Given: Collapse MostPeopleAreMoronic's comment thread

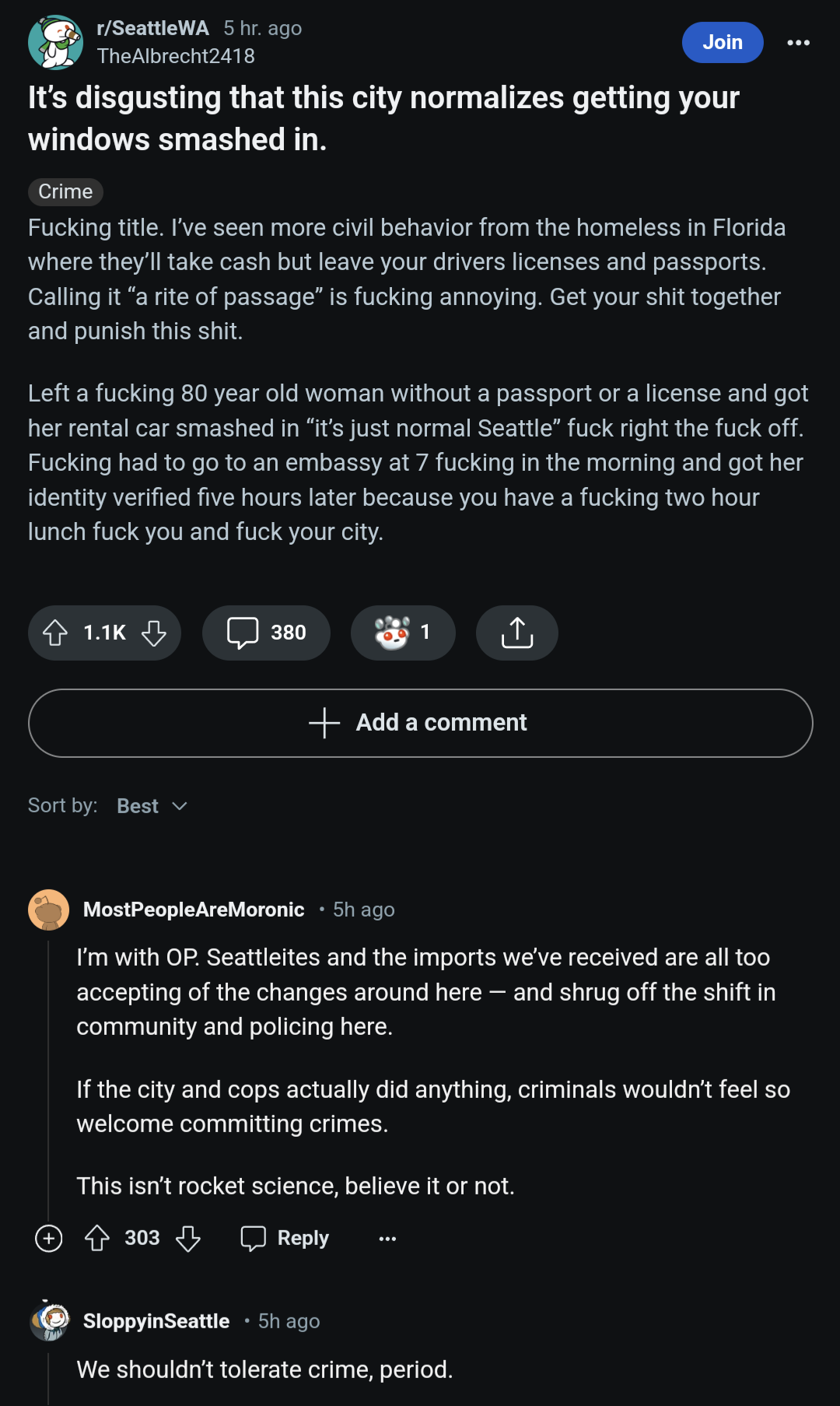Looking at the screenshot, I should (x=49, y=1238).
